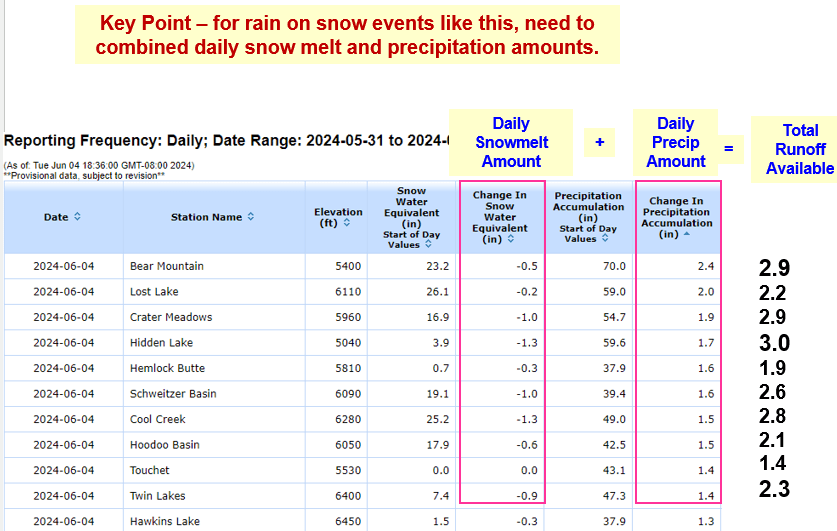The image size is (837, 531).
Task: Click the Daily Precip Amount yellow label
Action: 675,142
